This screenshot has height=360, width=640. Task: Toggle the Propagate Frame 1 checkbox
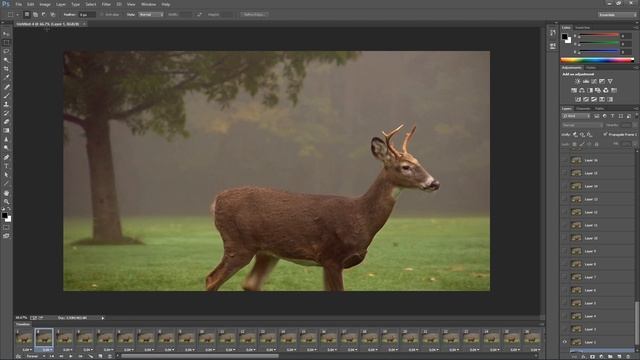coord(605,134)
